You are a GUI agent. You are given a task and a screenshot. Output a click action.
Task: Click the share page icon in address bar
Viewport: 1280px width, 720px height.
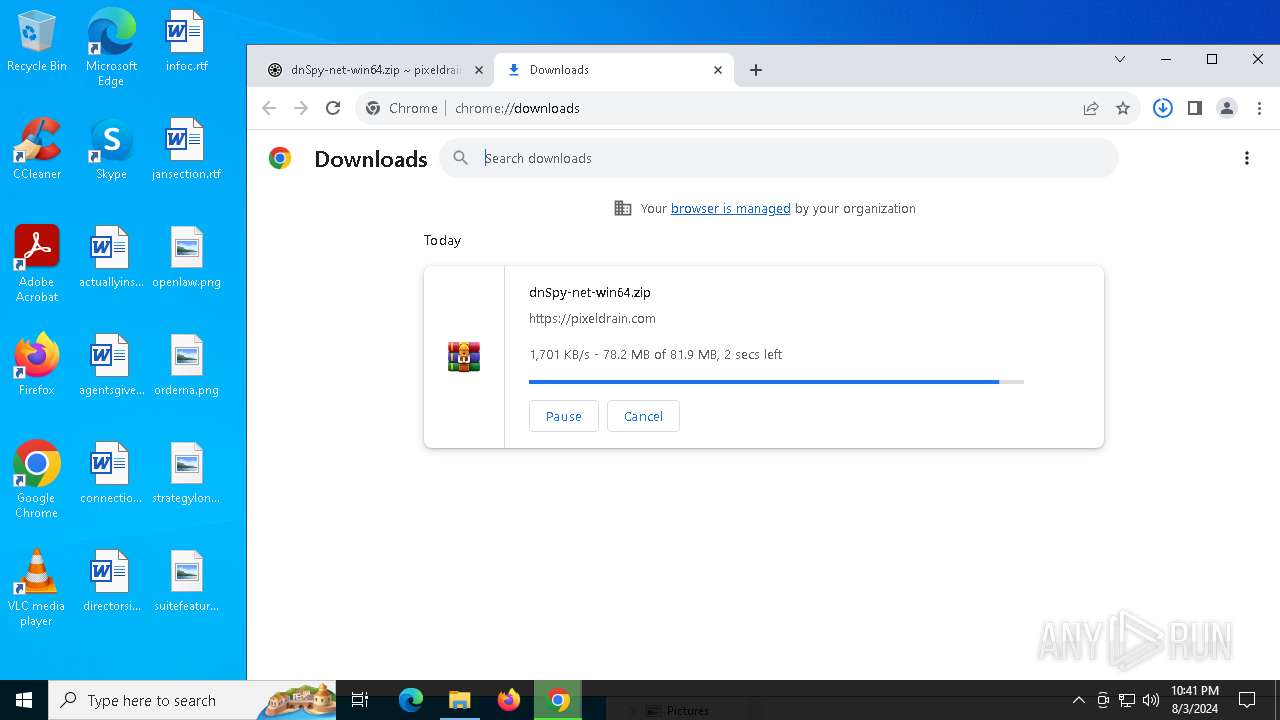[x=1091, y=108]
